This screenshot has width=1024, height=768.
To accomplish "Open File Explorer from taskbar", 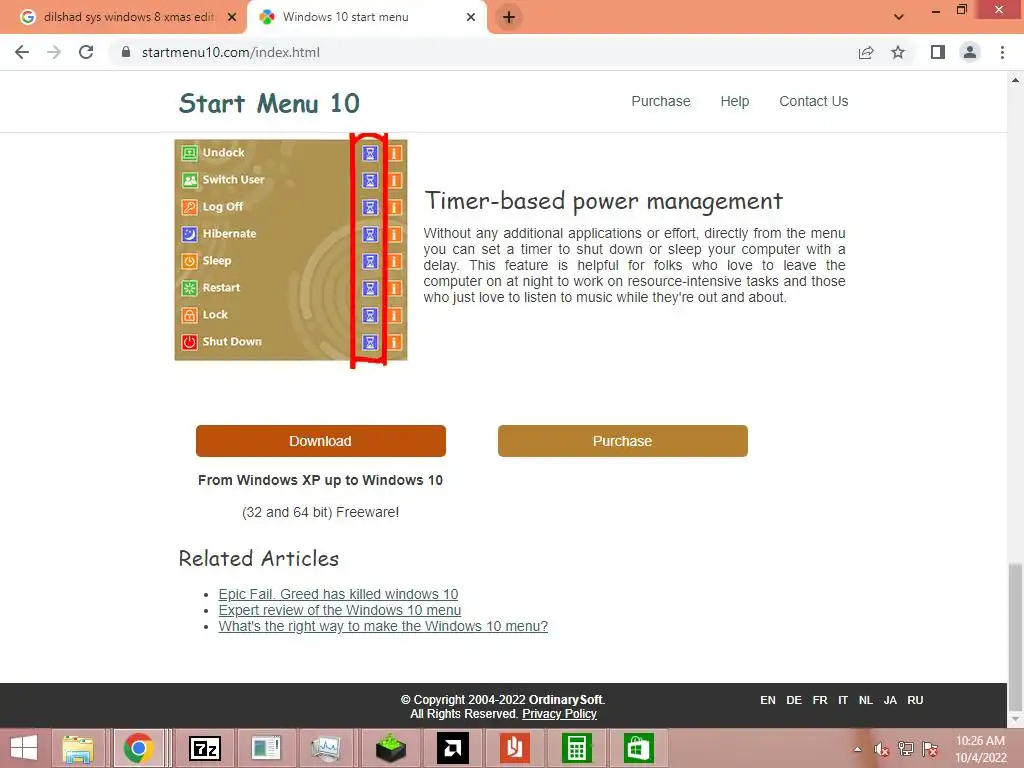I will 78,748.
